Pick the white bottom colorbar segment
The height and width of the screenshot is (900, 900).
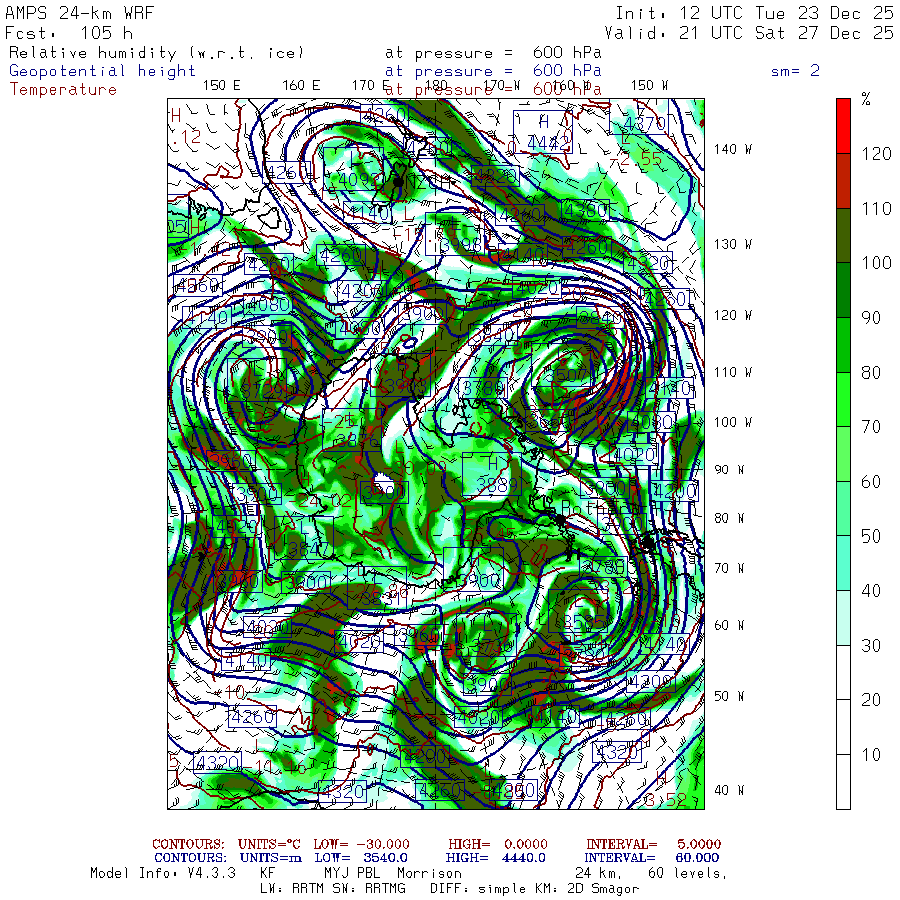tap(843, 781)
